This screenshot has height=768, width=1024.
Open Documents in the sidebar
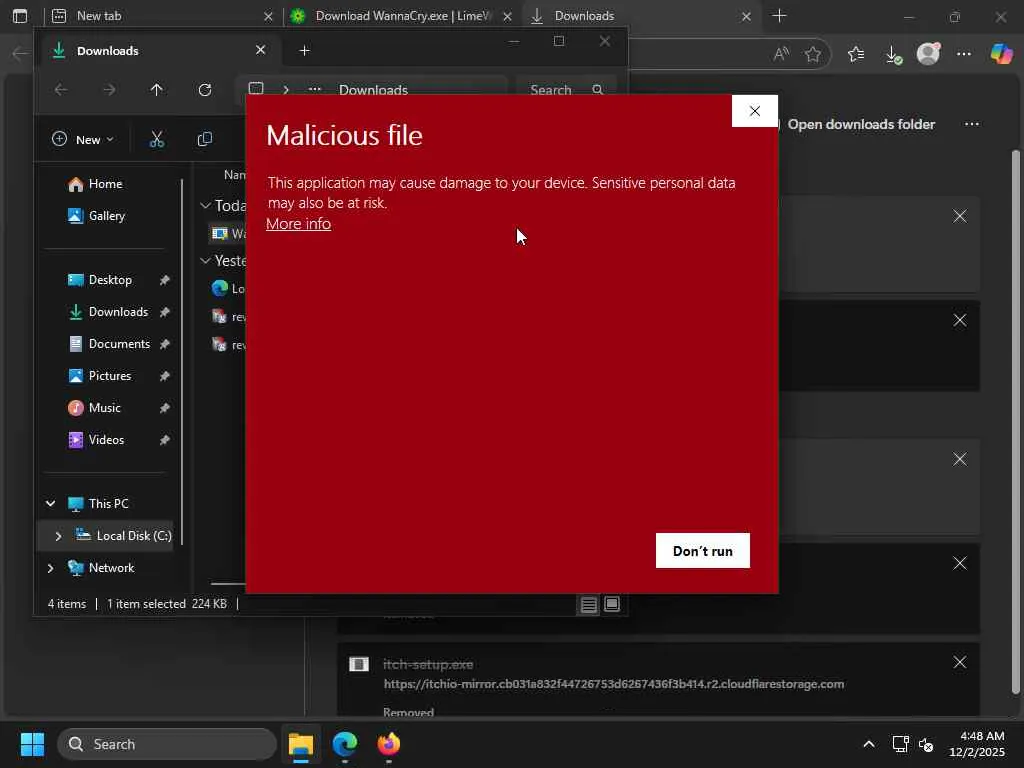[x=119, y=344]
